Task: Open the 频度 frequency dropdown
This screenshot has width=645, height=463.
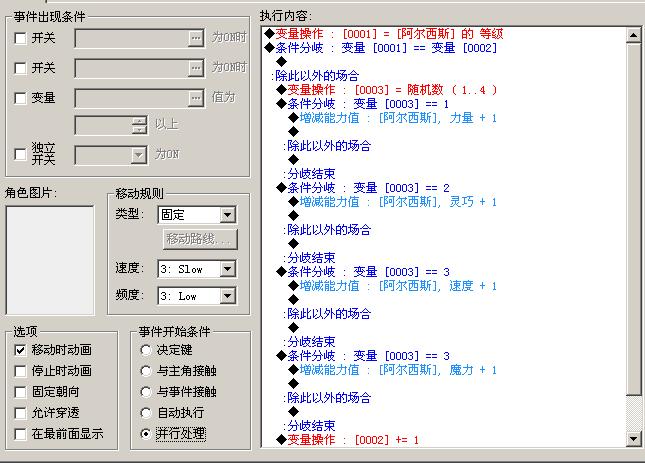Action: (227, 296)
